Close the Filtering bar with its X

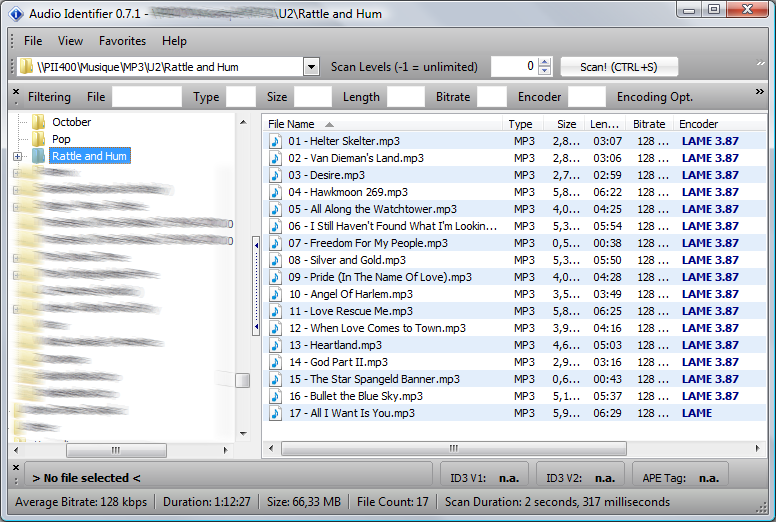pyautogui.click(x=16, y=92)
